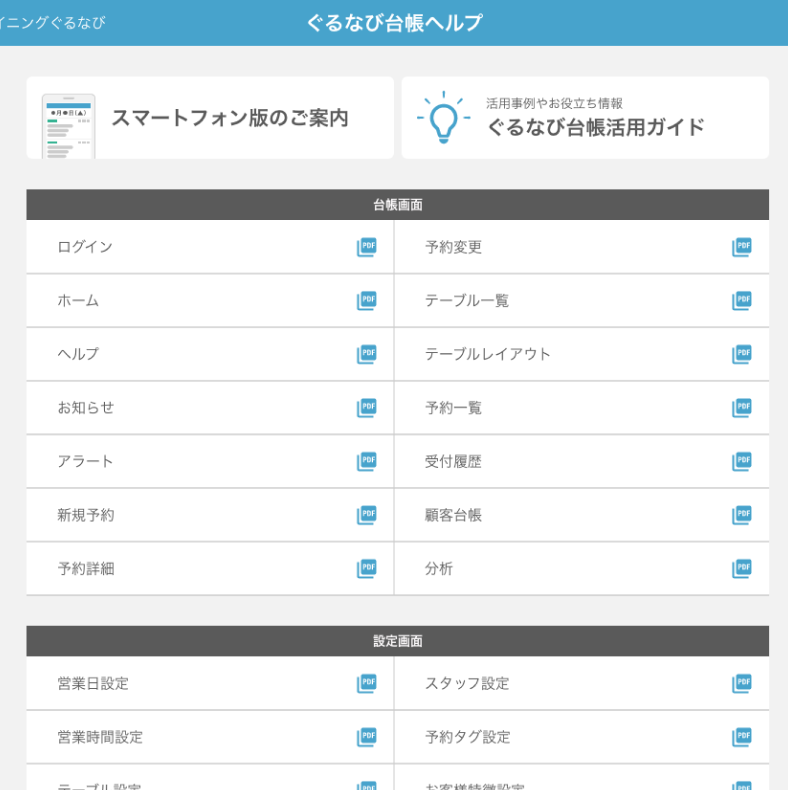Open the PDF icon next to 顧客台帳
Screen dimensions: 788x790
[741, 515]
